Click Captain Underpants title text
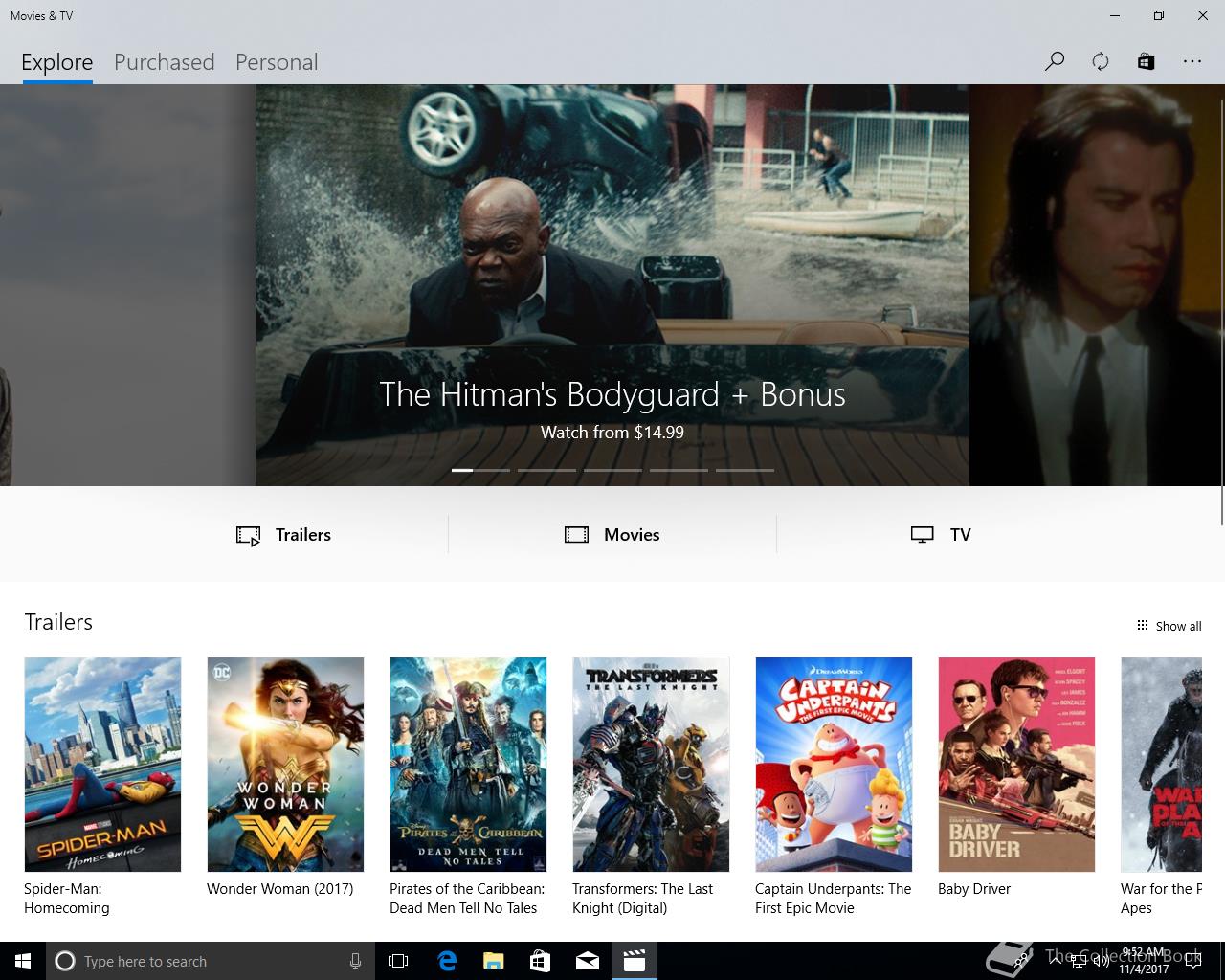 click(834, 899)
